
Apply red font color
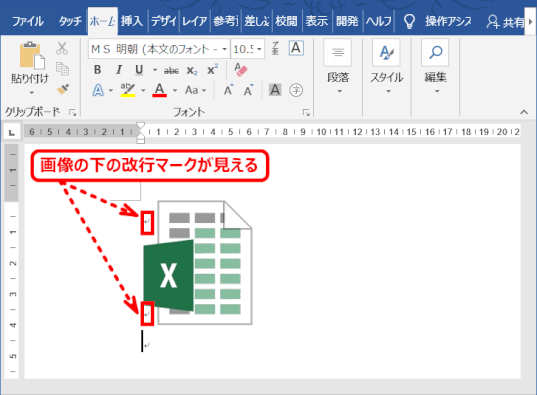click(160, 90)
